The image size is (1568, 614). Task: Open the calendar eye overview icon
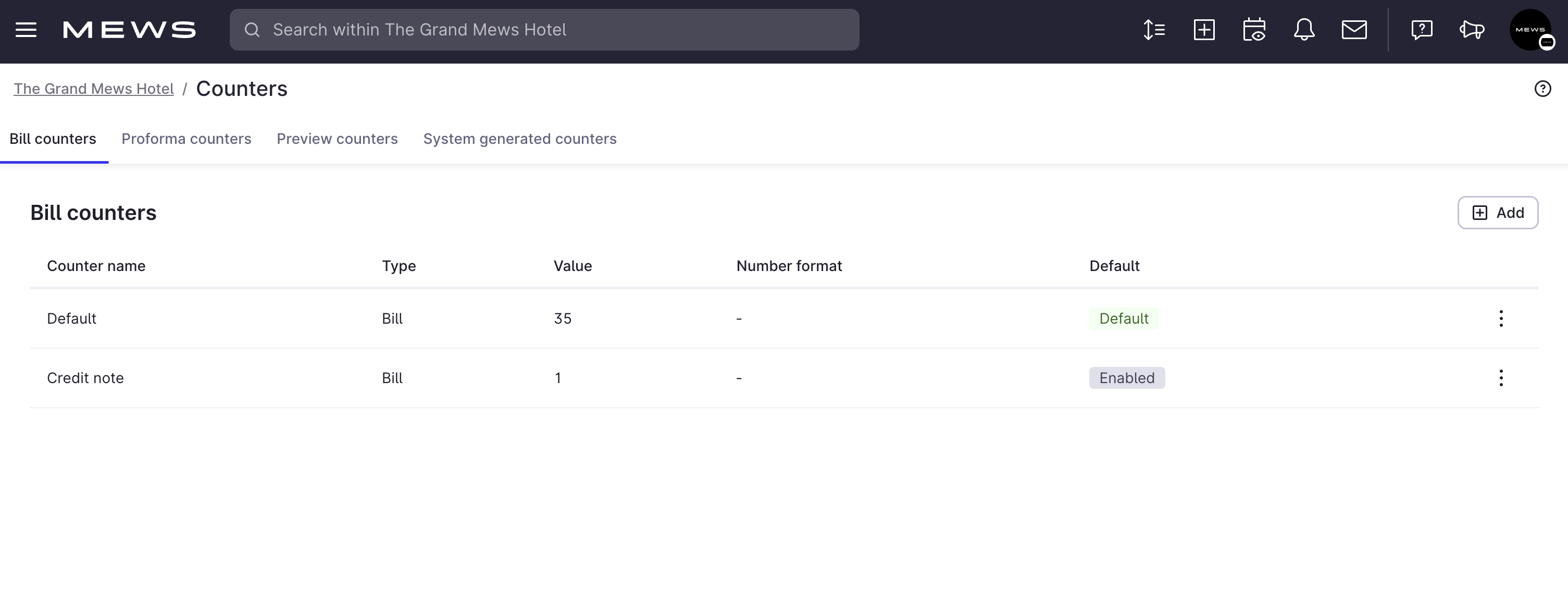coord(1254,30)
